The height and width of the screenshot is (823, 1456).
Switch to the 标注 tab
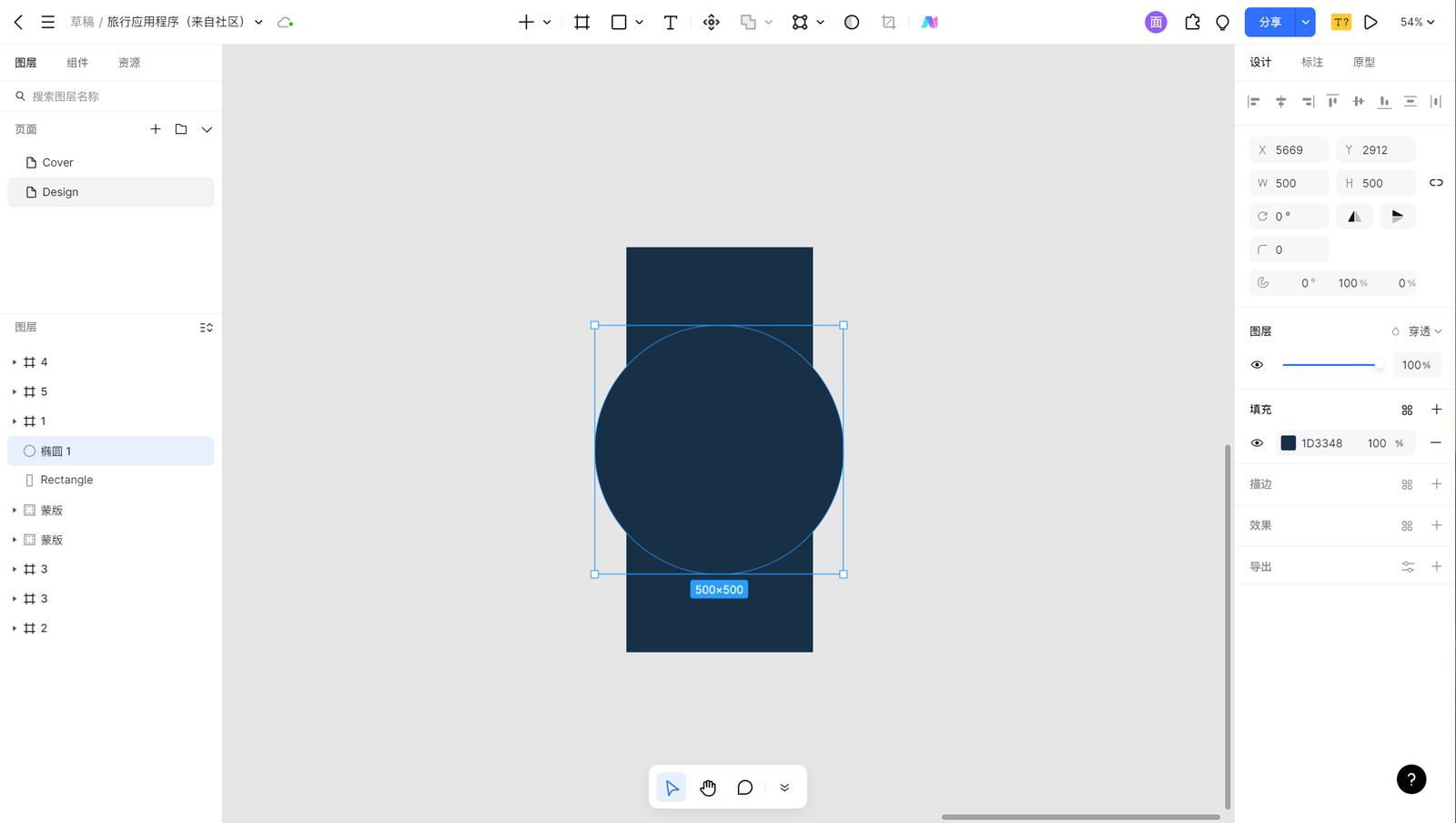[x=1312, y=62]
